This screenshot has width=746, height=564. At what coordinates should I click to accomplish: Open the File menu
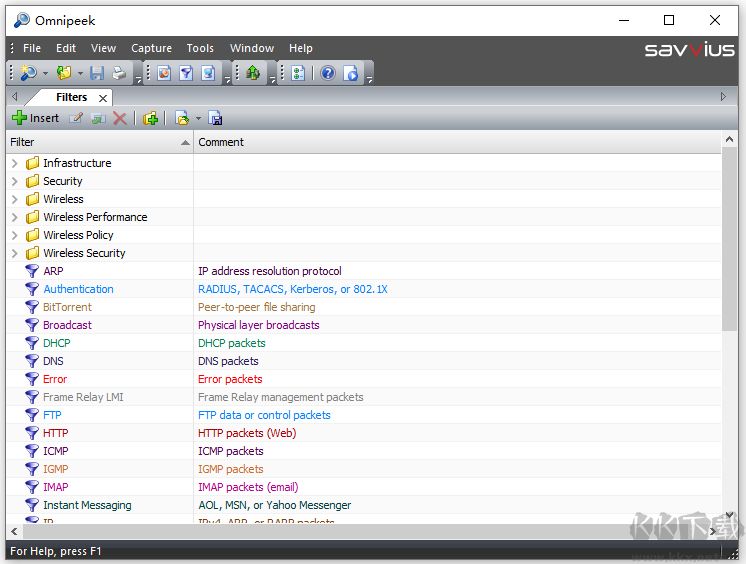(32, 48)
